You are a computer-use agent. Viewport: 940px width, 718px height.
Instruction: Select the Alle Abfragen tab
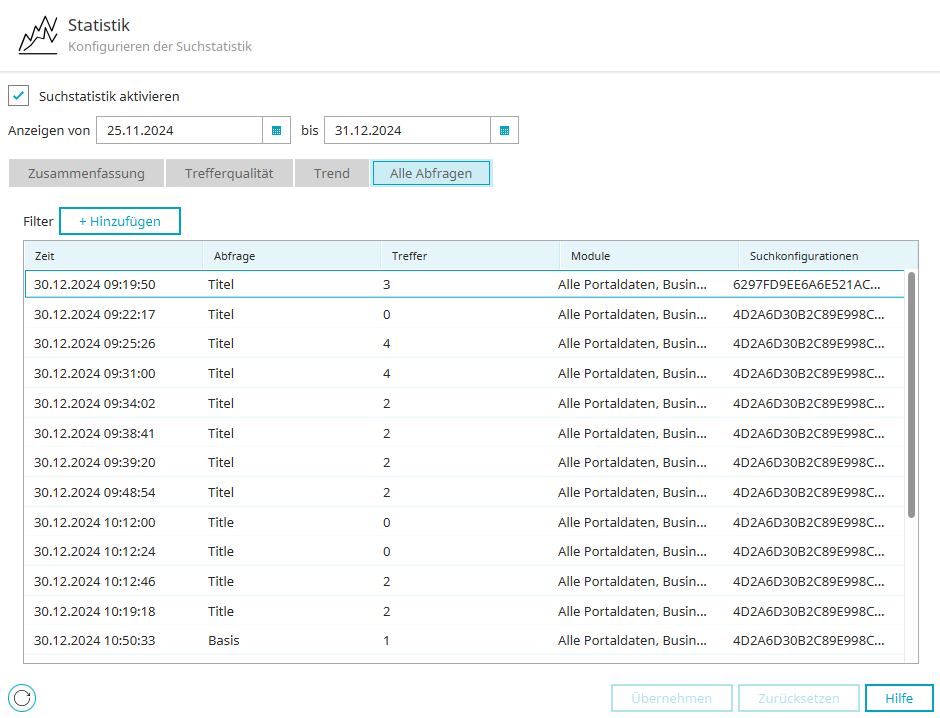(431, 173)
